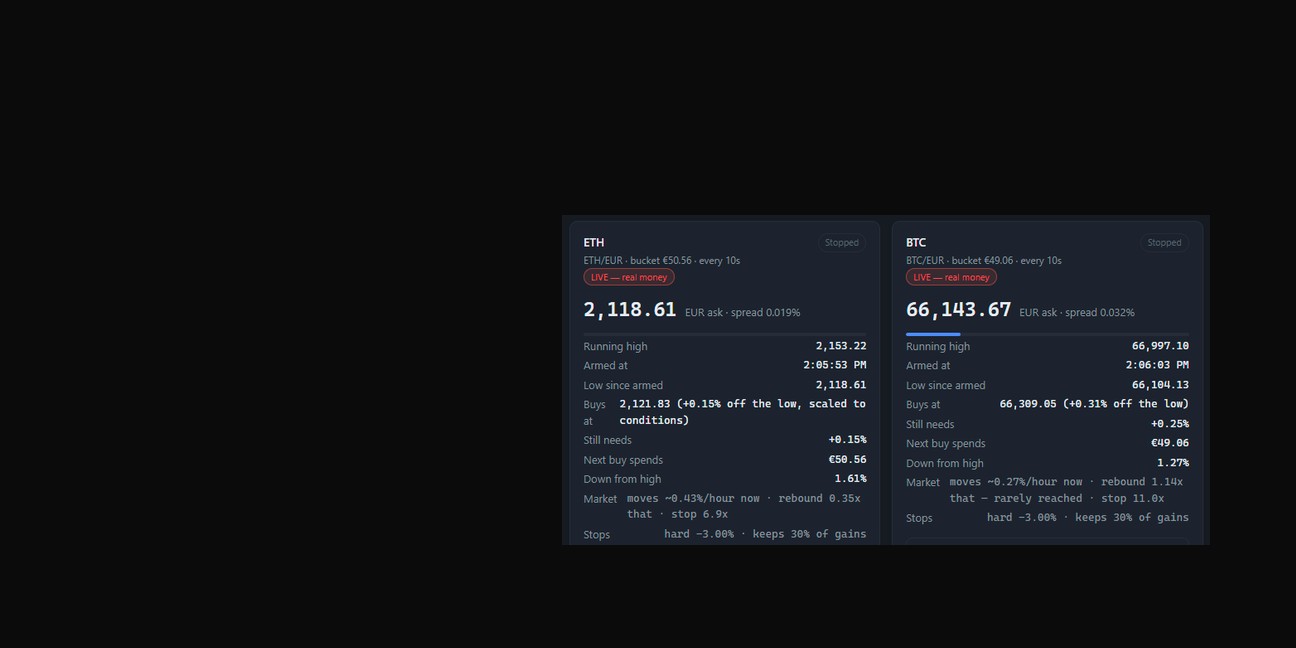The image size is (1296, 648).
Task: Click the large BTC price 66,143.67
Action: [959, 310]
